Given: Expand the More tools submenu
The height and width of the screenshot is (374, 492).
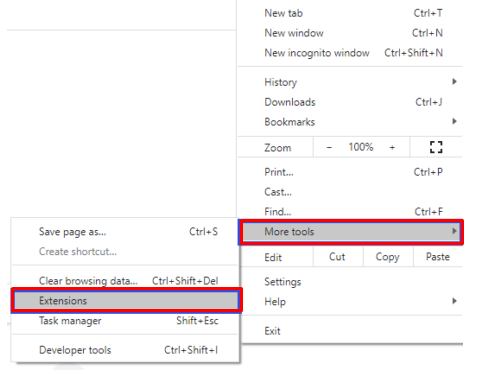Looking at the screenshot, I should click(x=351, y=232).
